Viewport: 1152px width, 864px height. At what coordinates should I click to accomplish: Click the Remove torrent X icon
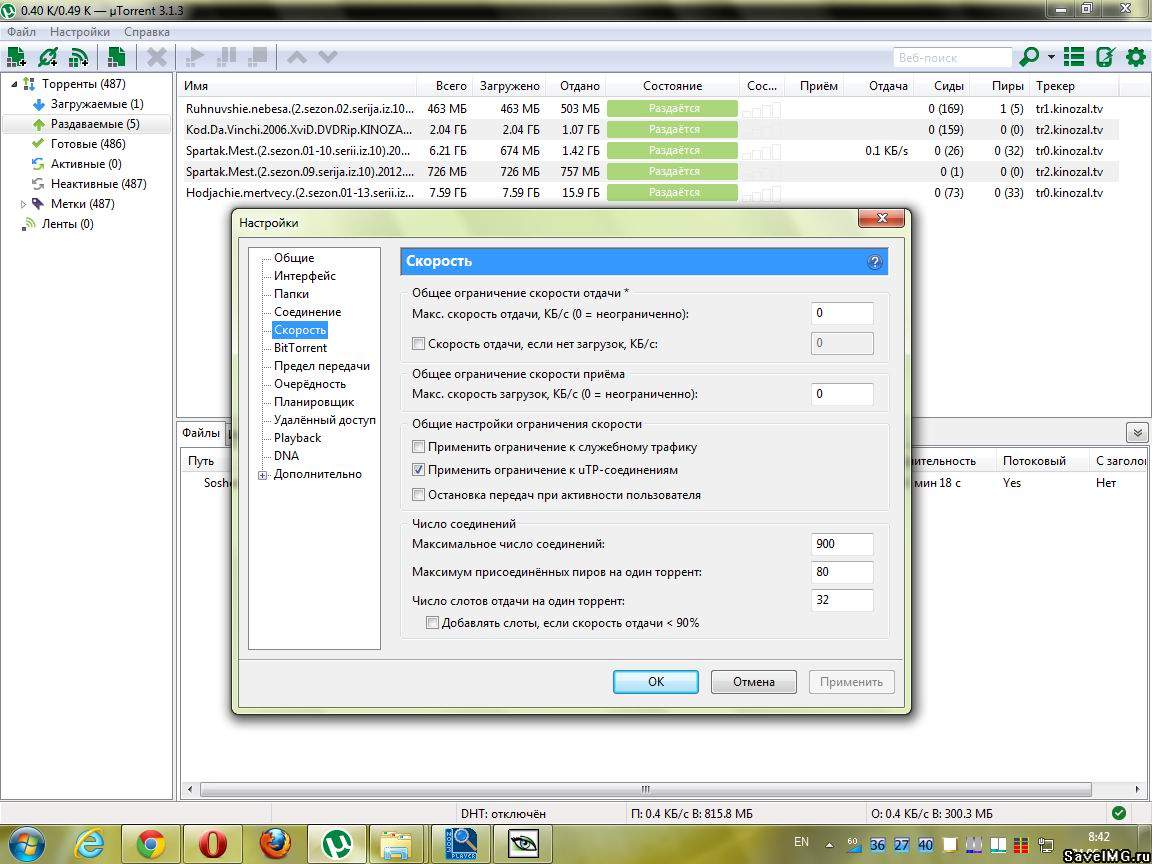click(x=156, y=57)
